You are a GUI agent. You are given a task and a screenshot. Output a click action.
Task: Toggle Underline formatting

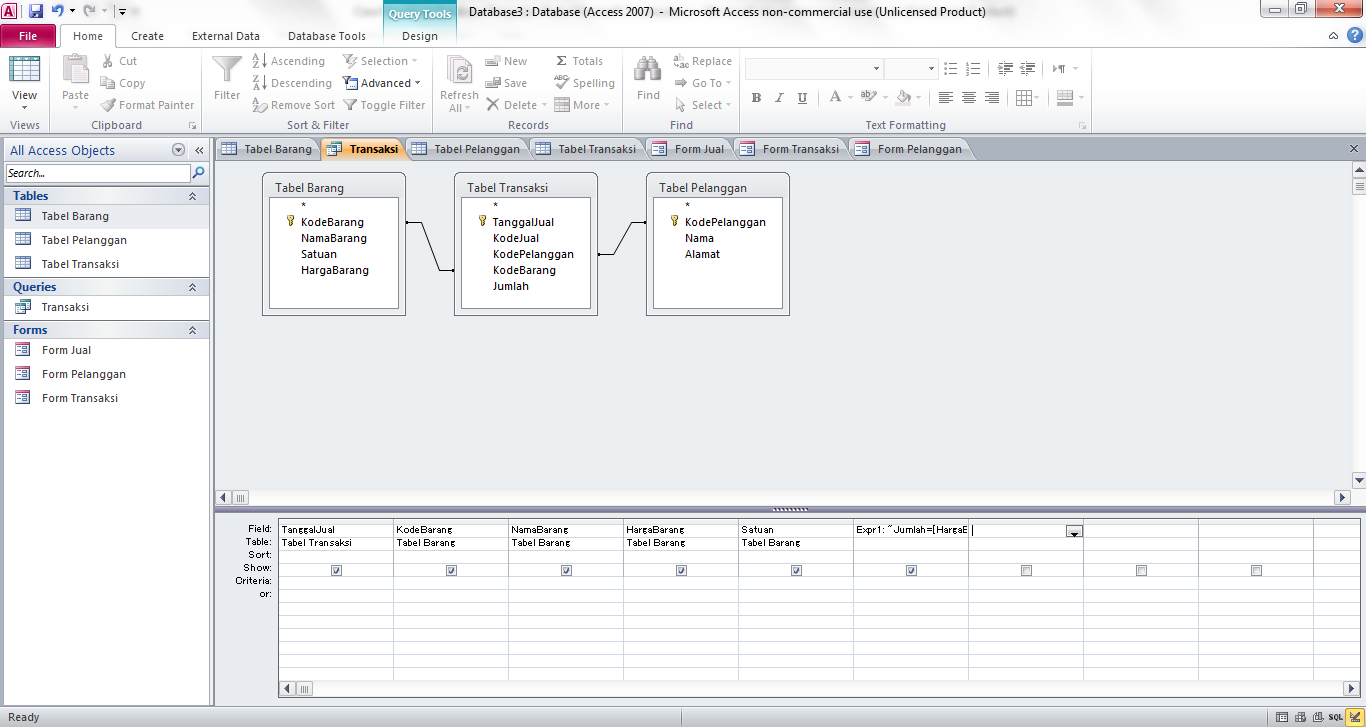point(802,97)
